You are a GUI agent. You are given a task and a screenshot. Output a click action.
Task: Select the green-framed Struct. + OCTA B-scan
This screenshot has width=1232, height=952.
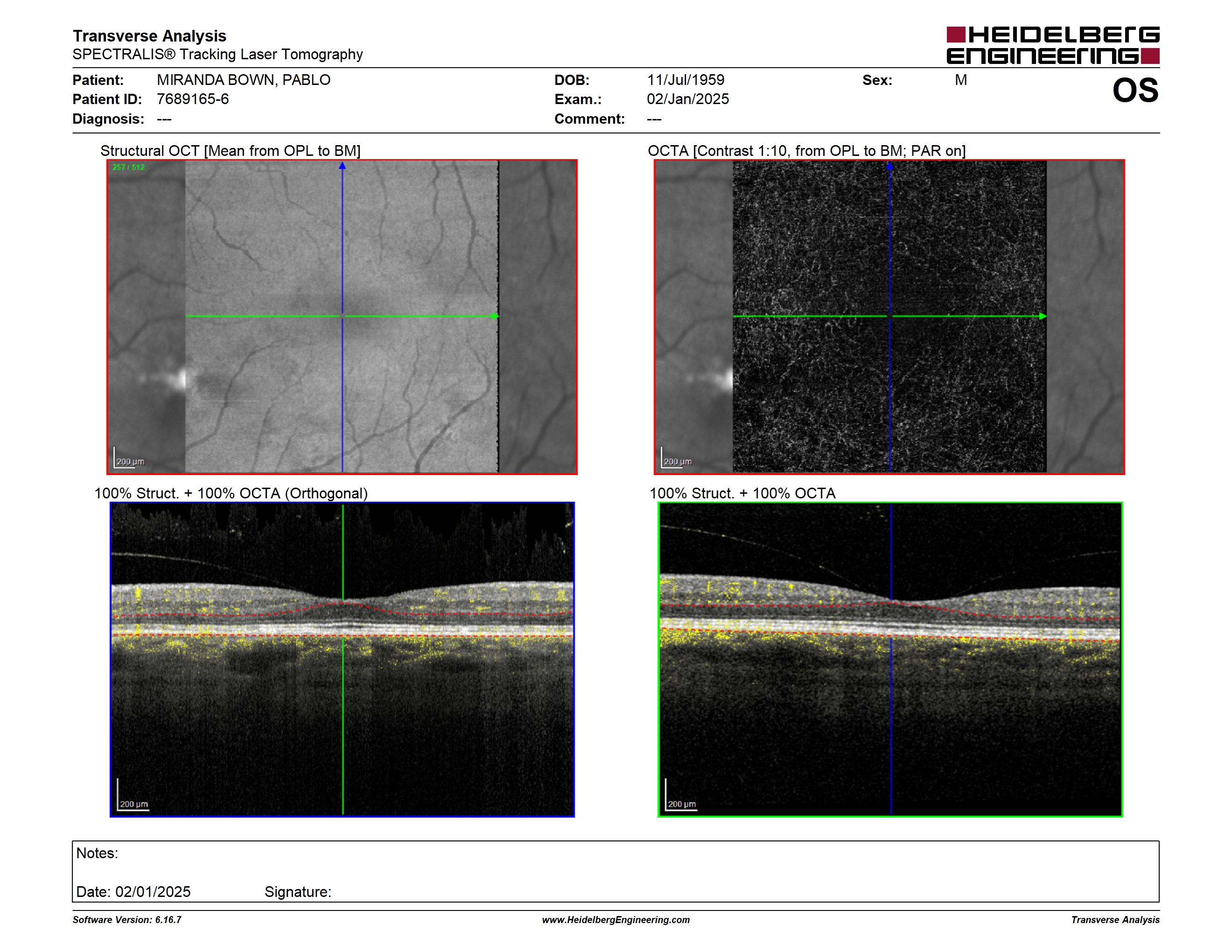click(x=890, y=659)
